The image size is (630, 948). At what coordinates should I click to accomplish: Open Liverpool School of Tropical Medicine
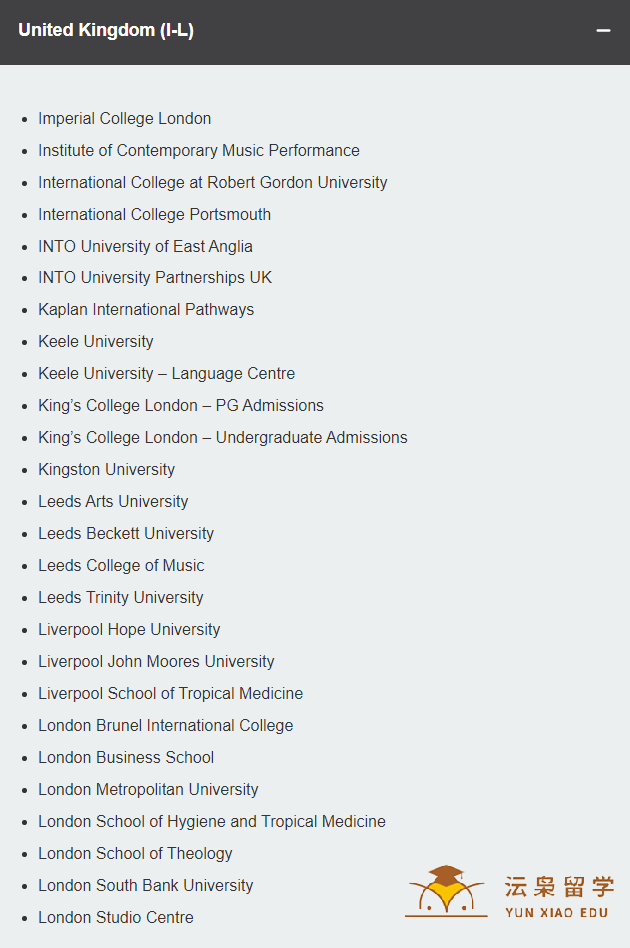click(170, 694)
